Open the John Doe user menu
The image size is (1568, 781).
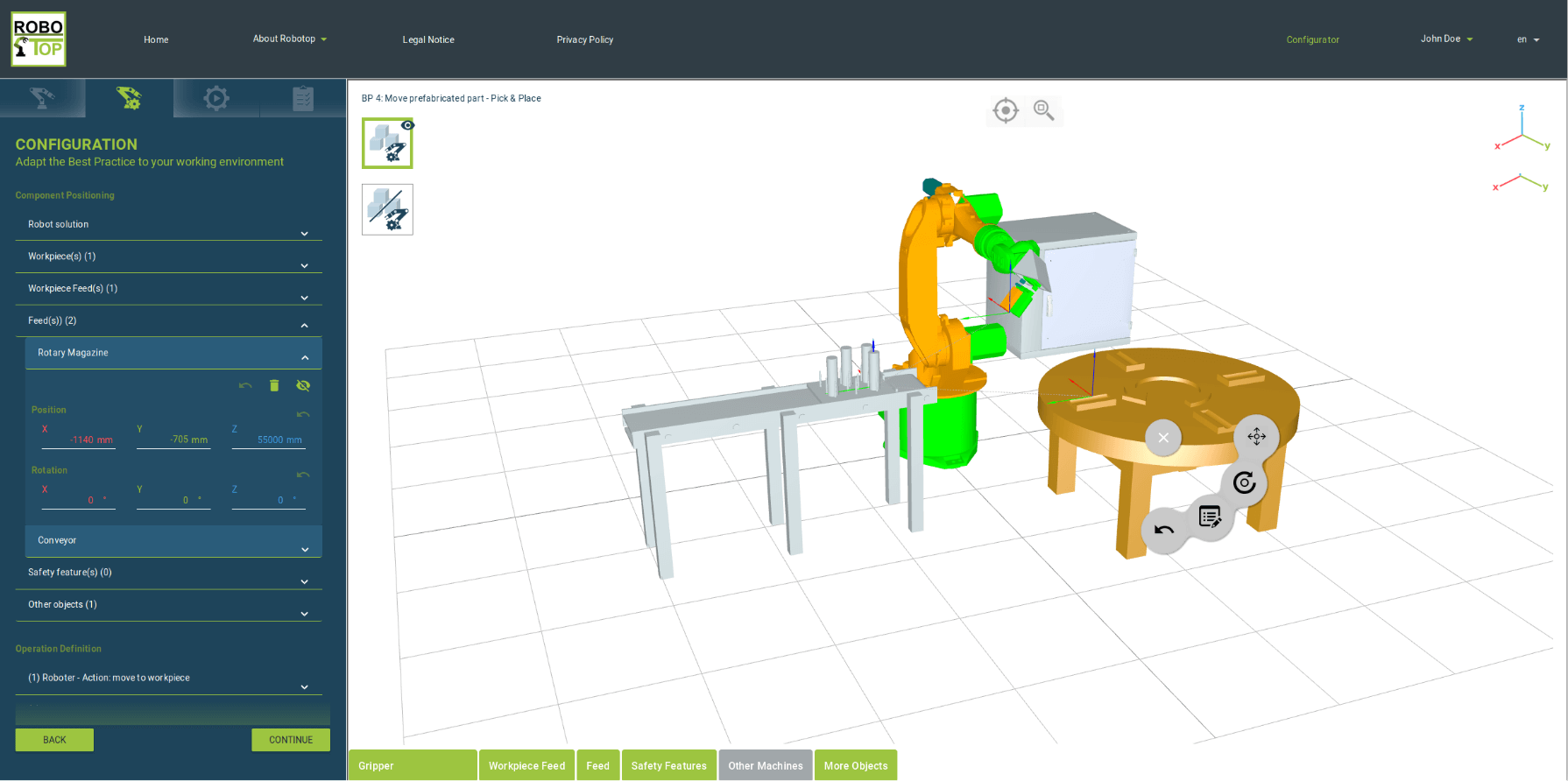pyautogui.click(x=1446, y=39)
